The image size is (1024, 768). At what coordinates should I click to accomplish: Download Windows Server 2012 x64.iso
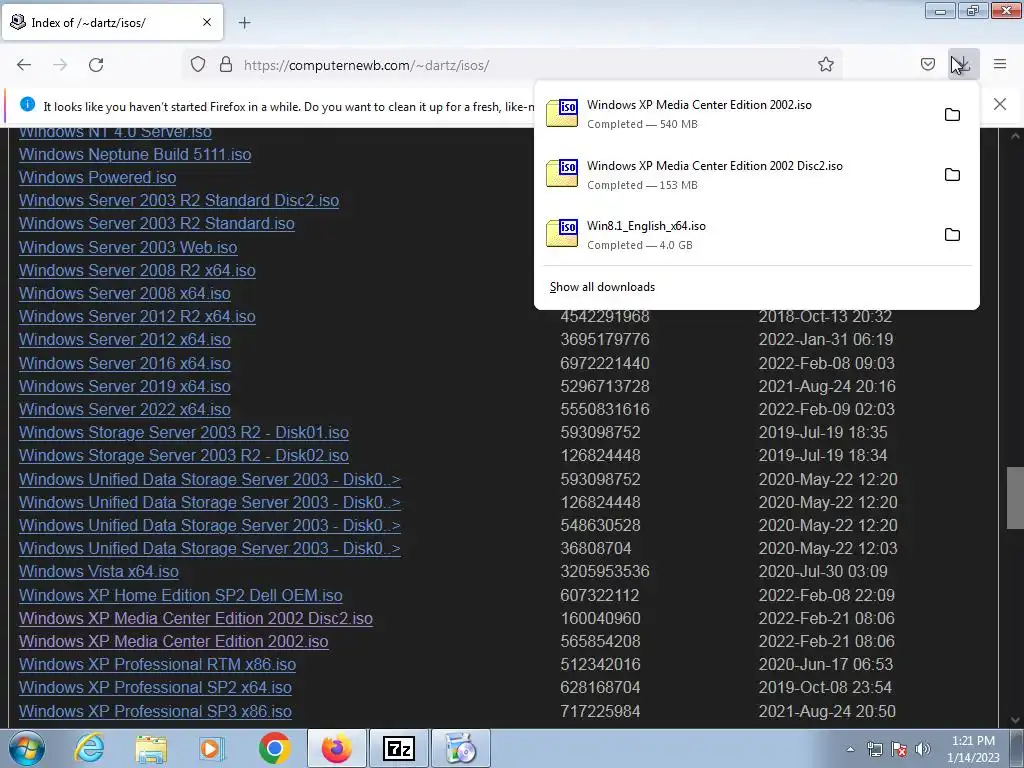point(125,339)
